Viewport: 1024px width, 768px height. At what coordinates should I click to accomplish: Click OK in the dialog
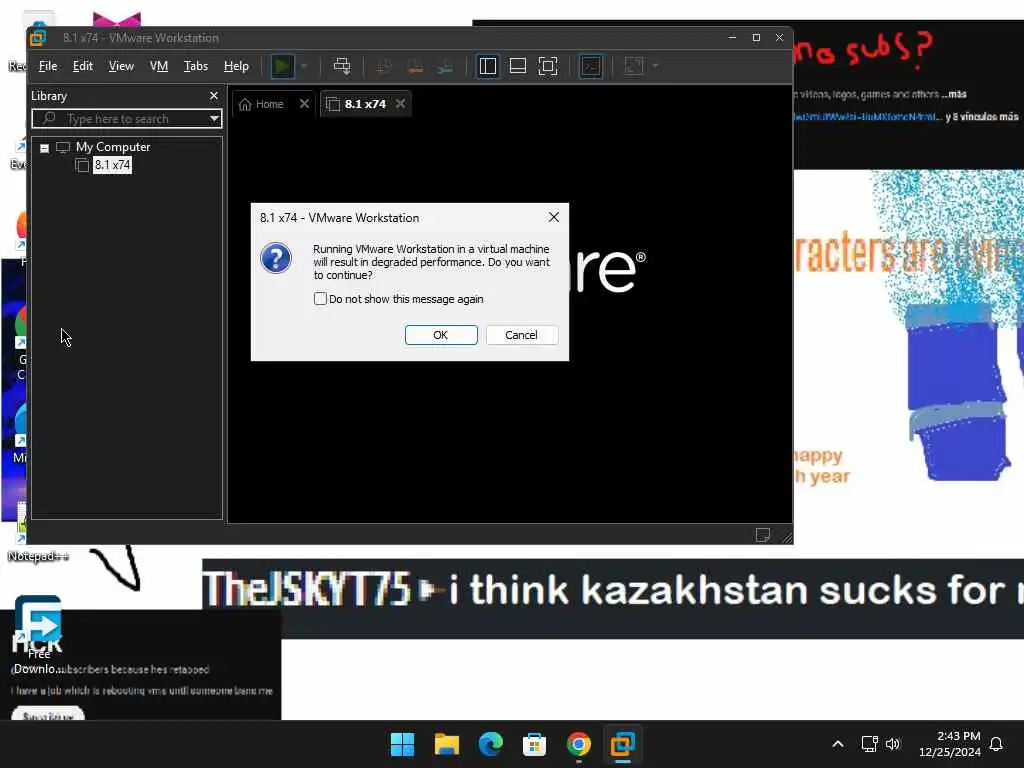point(441,335)
